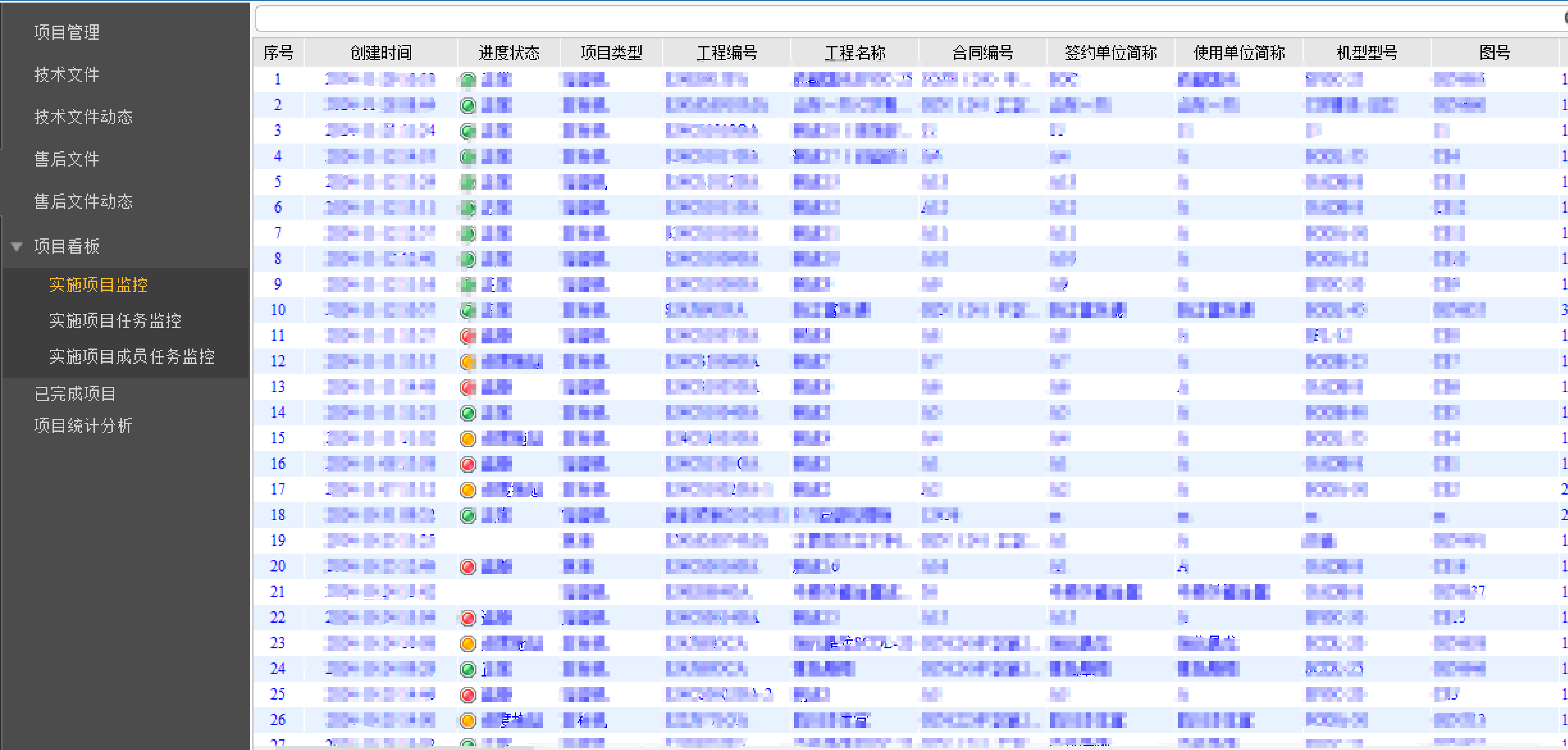Click the orange status icon in row 26

click(467, 720)
